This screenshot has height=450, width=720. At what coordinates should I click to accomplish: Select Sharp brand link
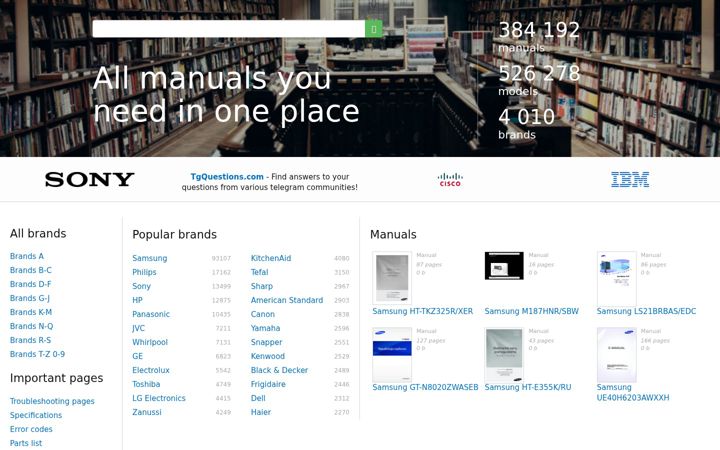pos(262,286)
